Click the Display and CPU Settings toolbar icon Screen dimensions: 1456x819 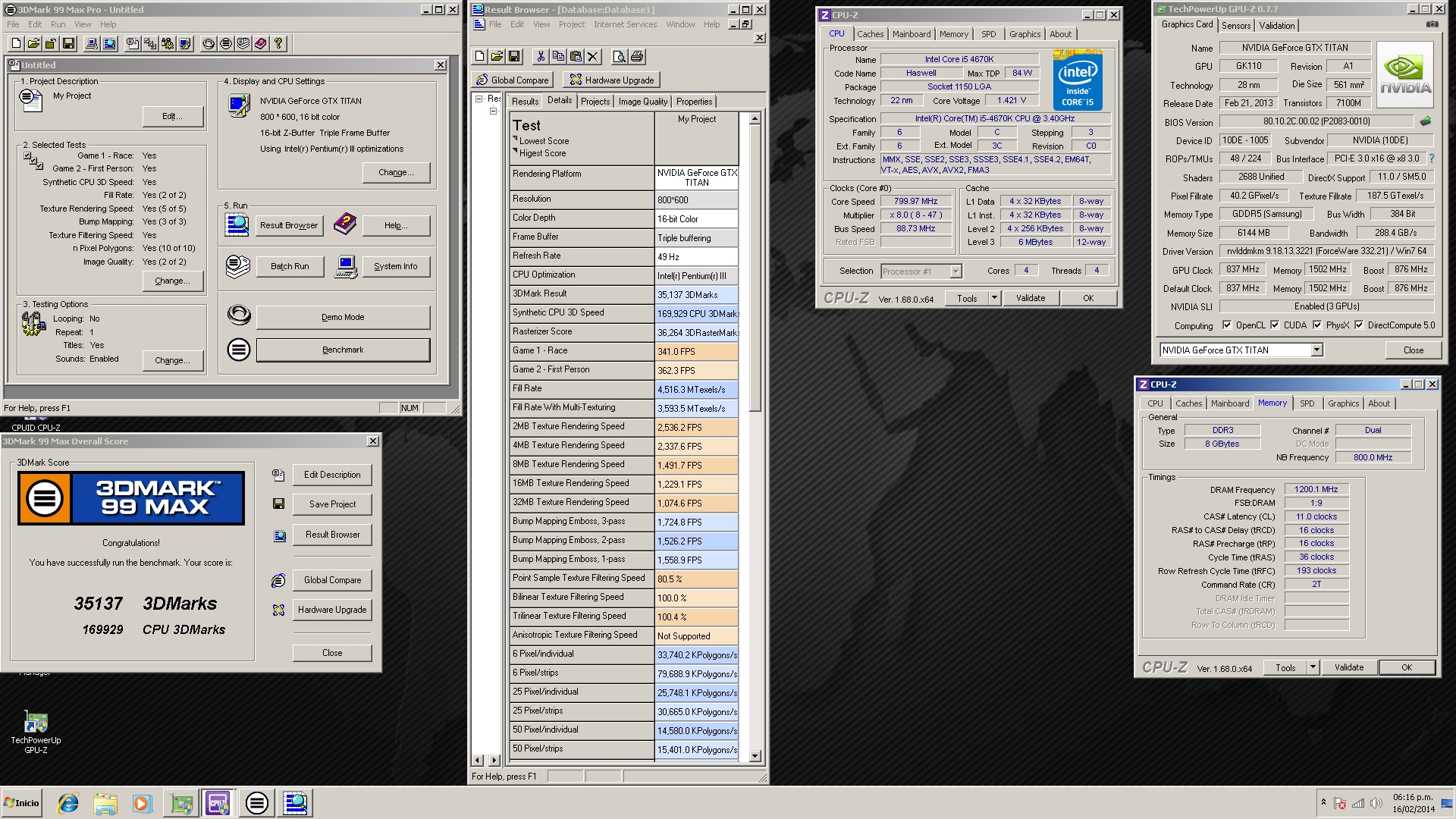coord(185,44)
